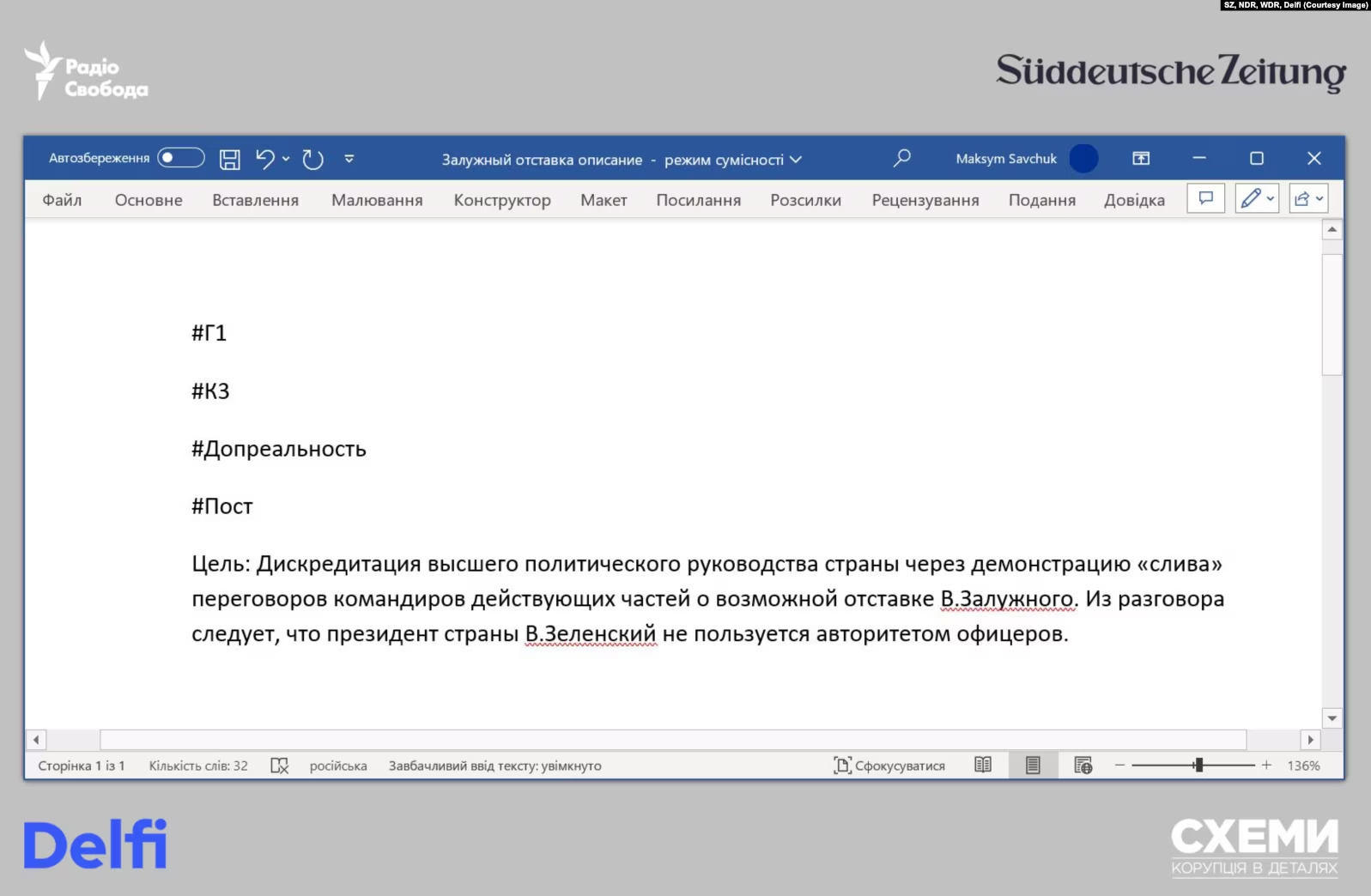Click the ribbon display options icon
Image resolution: width=1371 pixels, height=896 pixels.
(x=1140, y=158)
